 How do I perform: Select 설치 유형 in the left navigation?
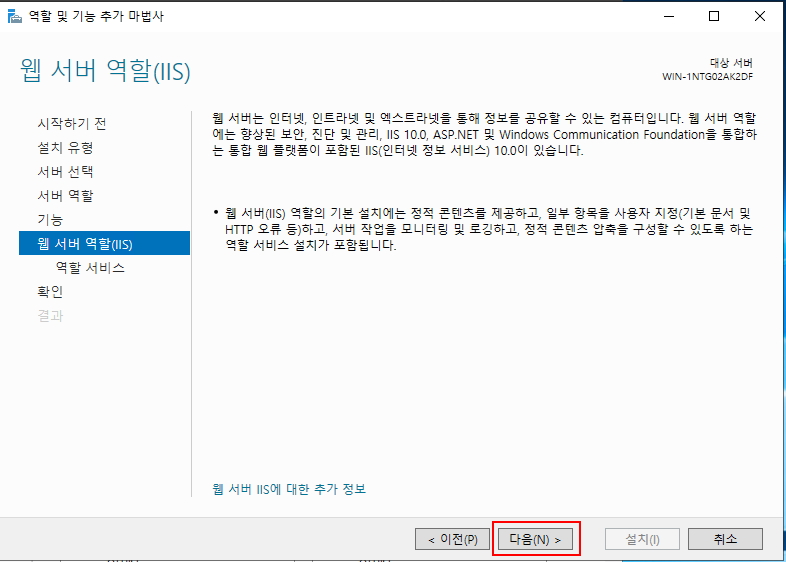[x=65, y=147]
